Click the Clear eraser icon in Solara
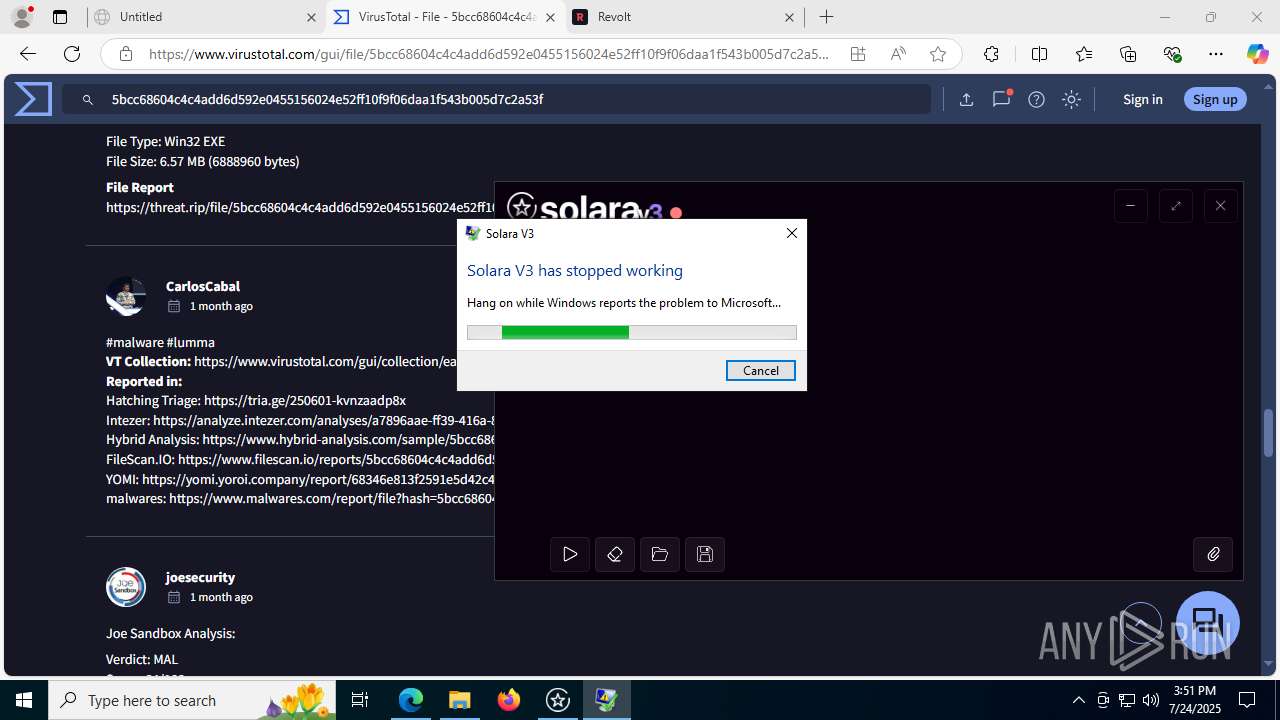 pos(615,554)
